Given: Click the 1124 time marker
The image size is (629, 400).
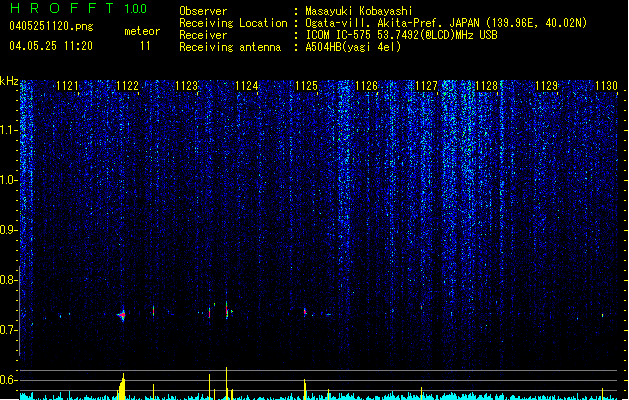Looking at the screenshot, I should coord(247,86).
